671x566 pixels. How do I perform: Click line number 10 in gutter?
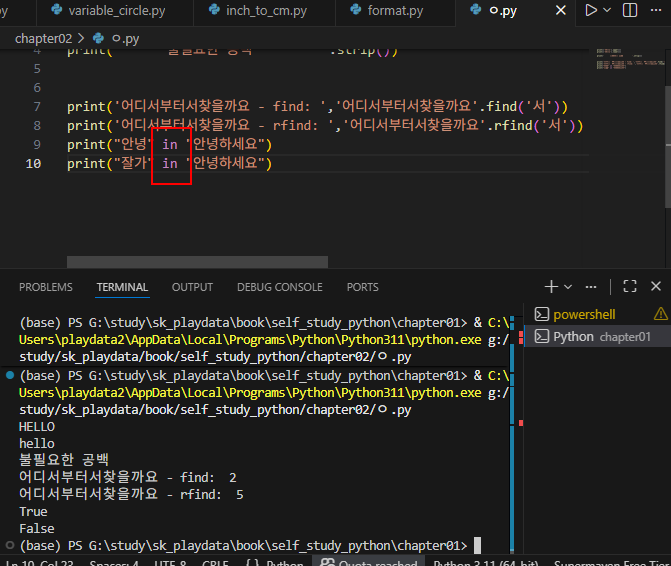pos(33,163)
